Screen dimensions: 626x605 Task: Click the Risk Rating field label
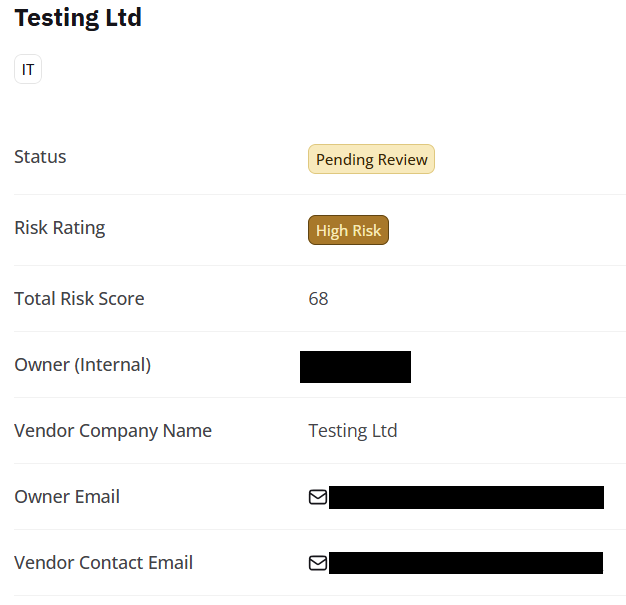(x=59, y=228)
